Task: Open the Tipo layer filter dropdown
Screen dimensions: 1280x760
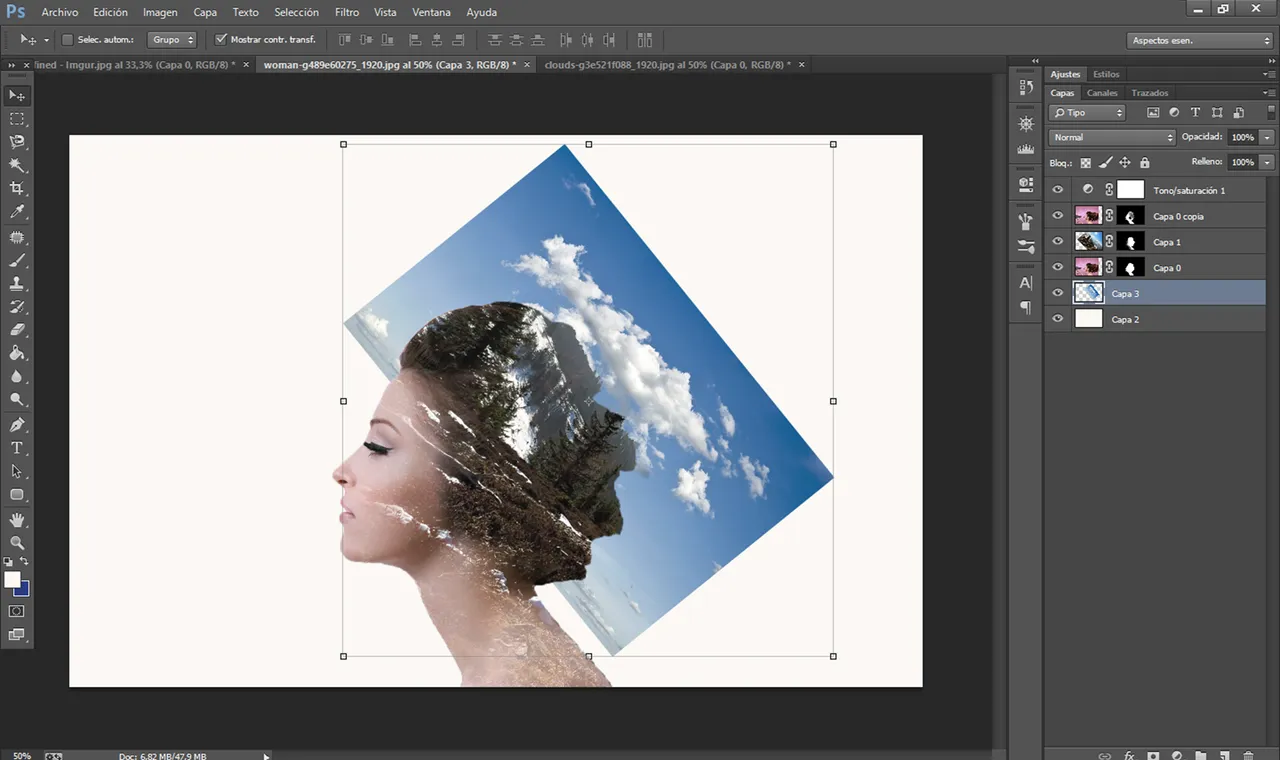Action: tap(1087, 113)
